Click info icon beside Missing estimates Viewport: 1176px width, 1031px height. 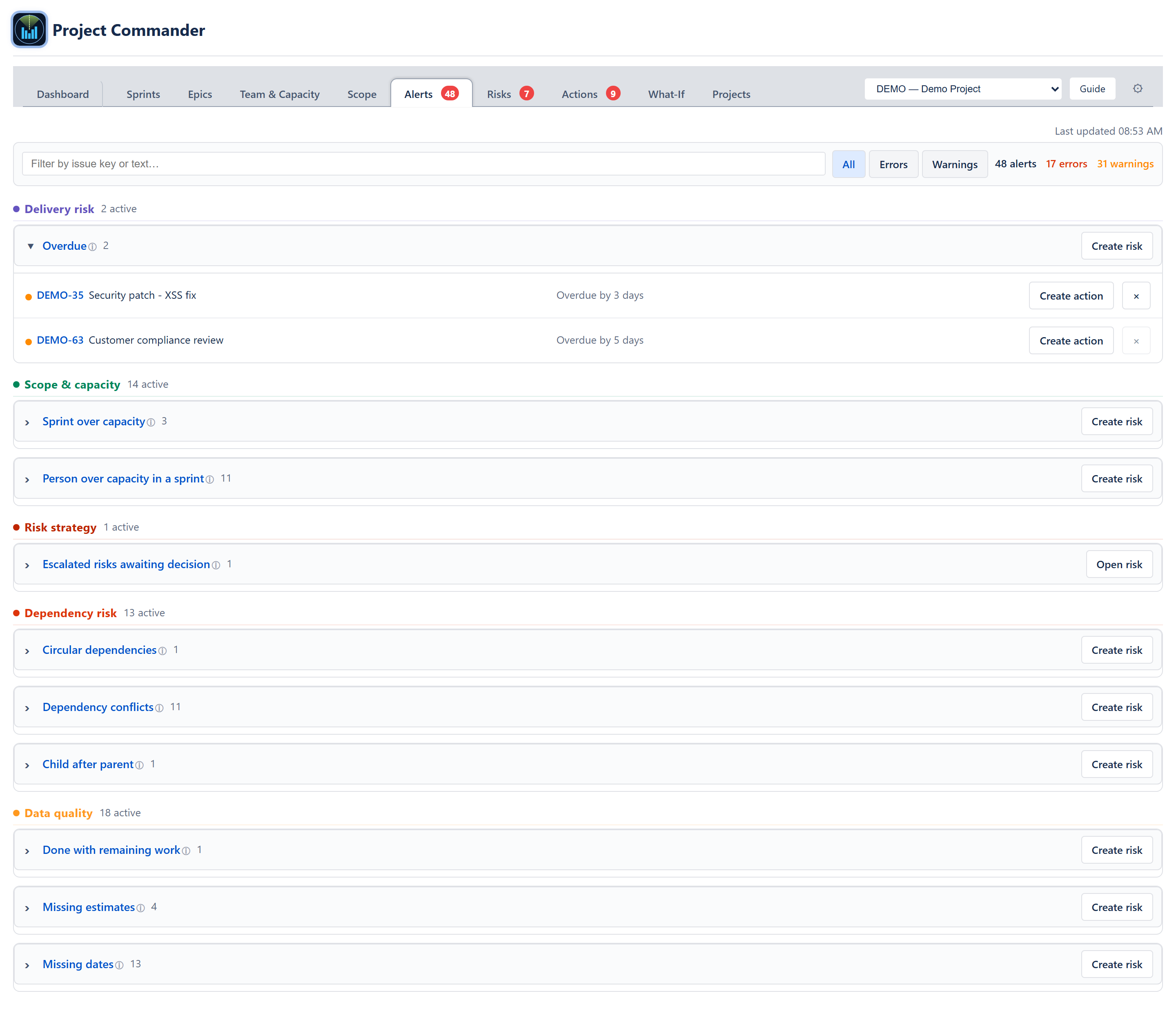tap(140, 908)
